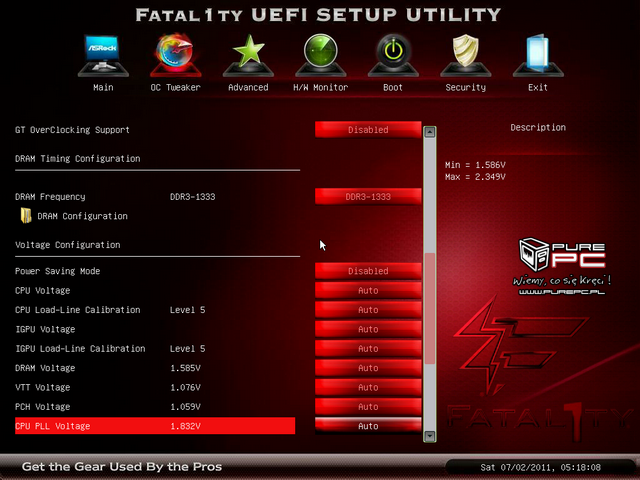640x480 pixels.
Task: Select the DRAM Frequency row label
Action: point(50,197)
